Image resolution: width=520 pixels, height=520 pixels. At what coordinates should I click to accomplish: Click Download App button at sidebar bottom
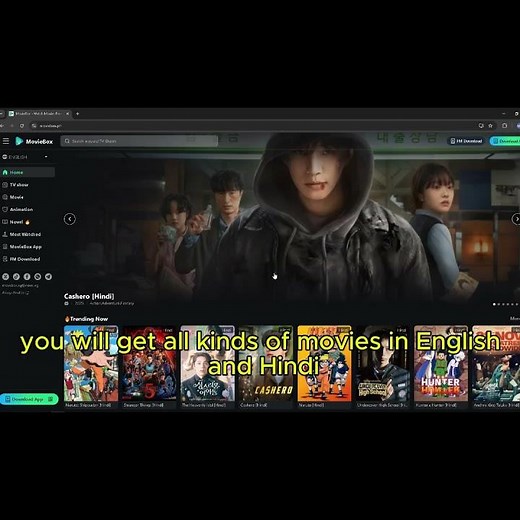pos(29,399)
